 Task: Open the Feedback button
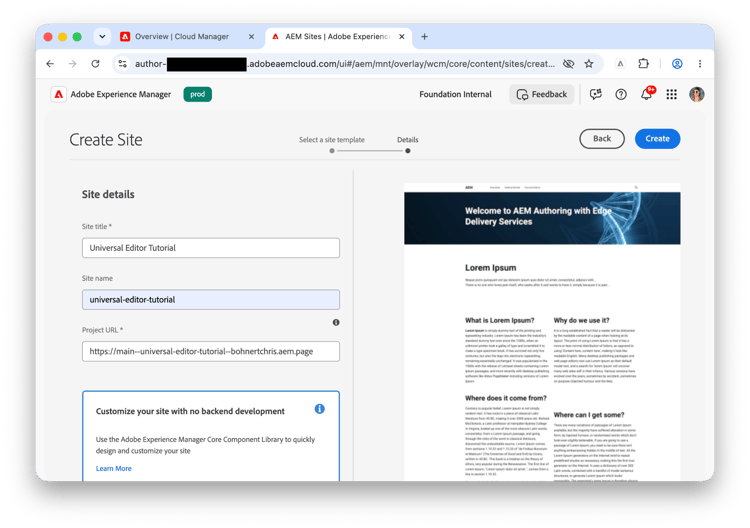541,94
